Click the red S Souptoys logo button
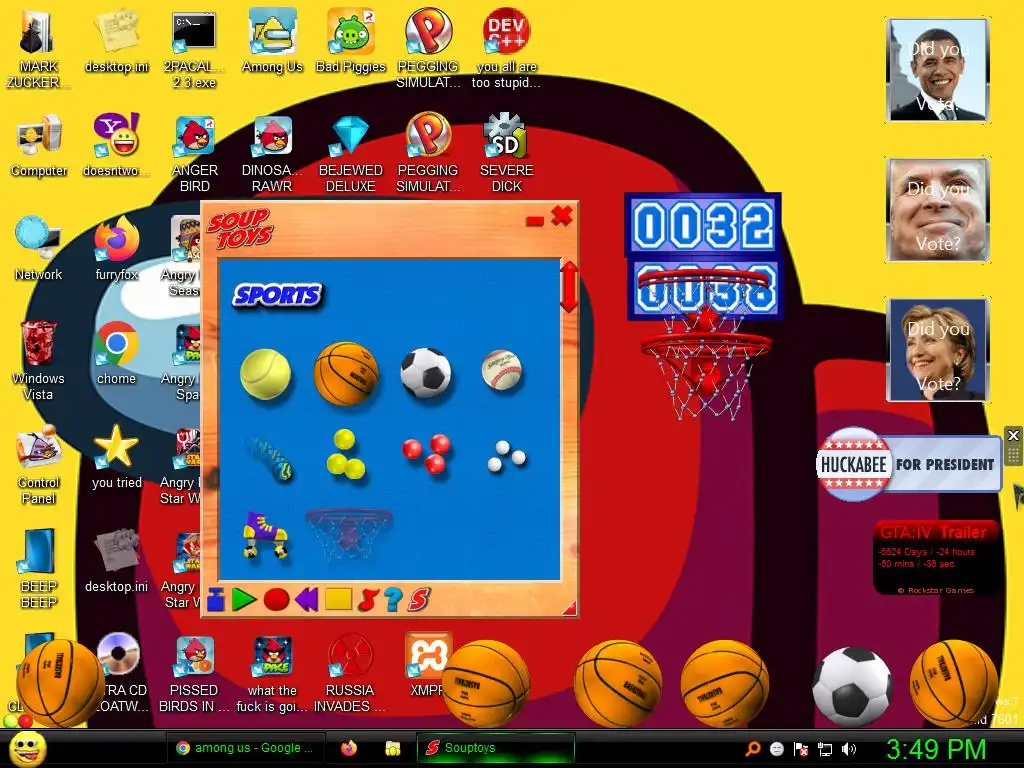The height and width of the screenshot is (768, 1024). click(419, 600)
